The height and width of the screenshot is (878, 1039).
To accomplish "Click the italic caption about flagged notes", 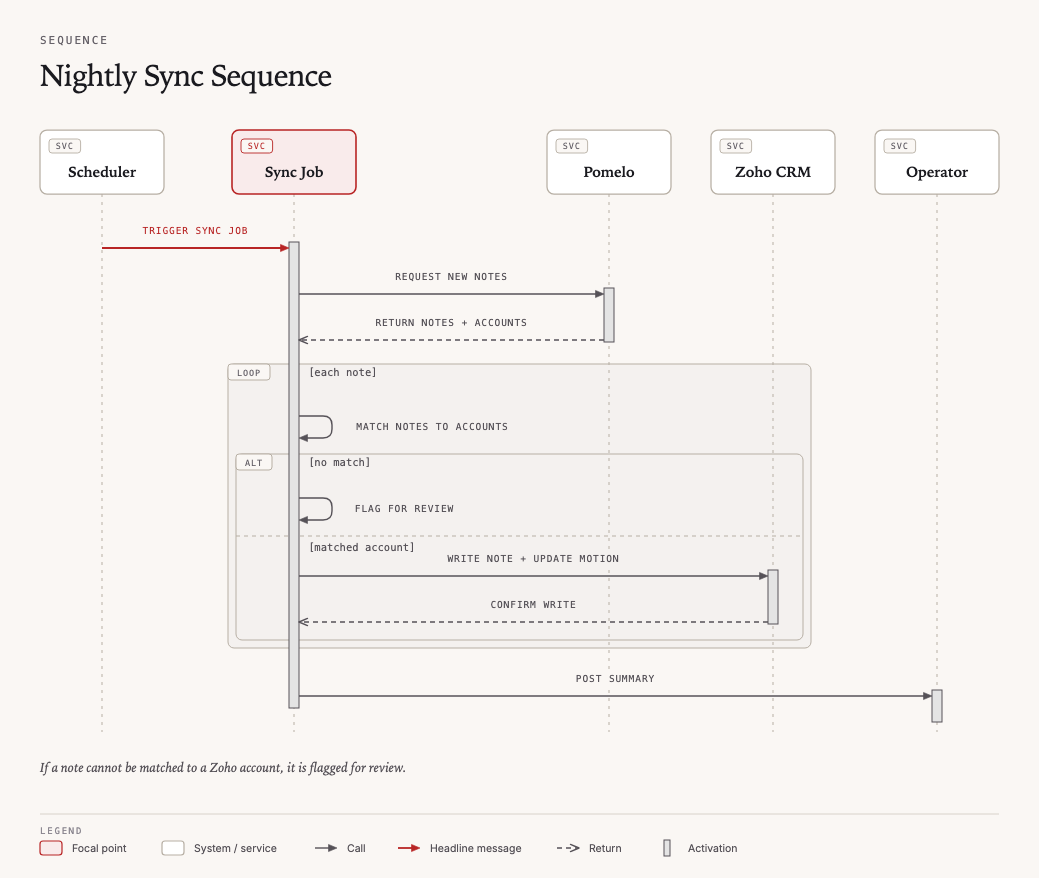I will pos(223,767).
